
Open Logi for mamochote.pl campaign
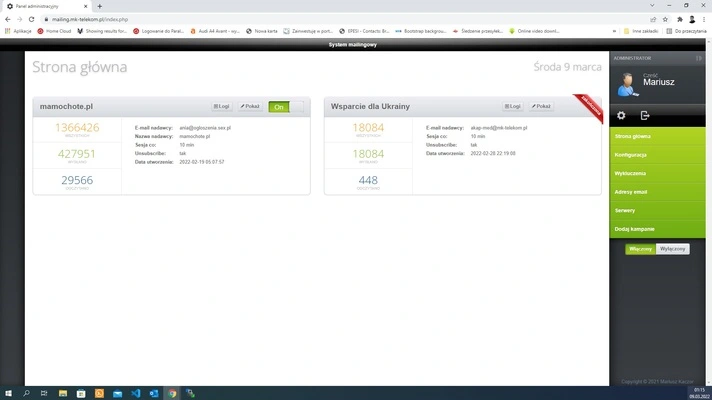coord(221,106)
